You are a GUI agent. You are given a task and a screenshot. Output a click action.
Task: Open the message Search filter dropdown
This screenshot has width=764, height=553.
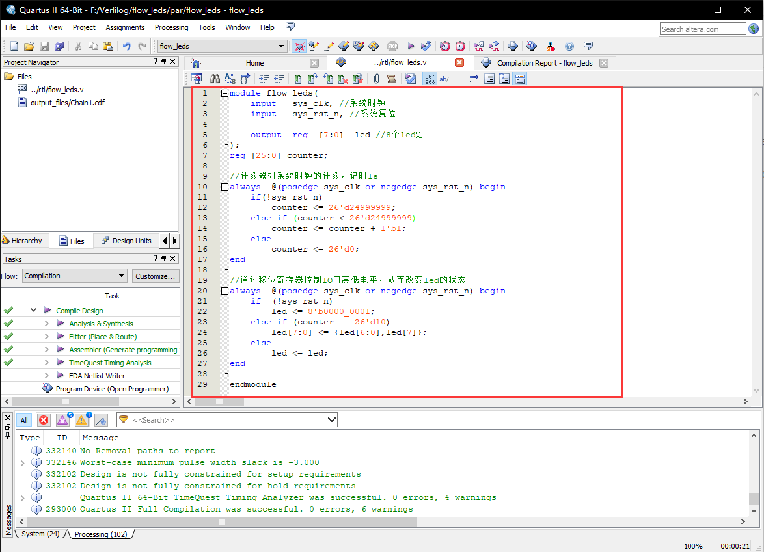pyautogui.click(x=331, y=420)
